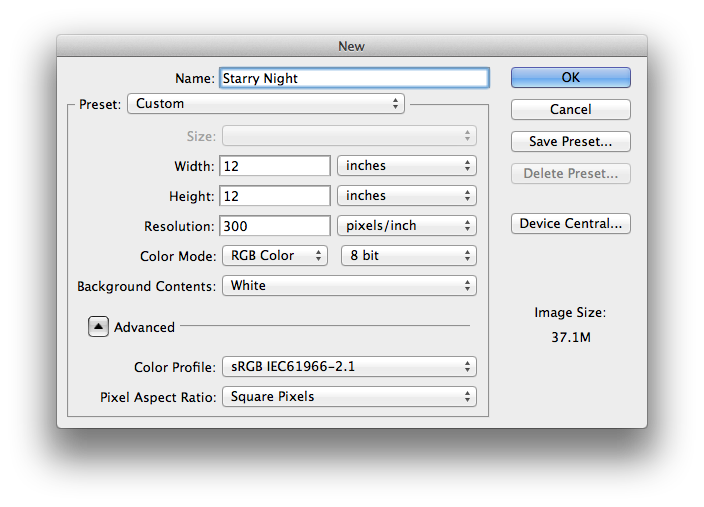This screenshot has height=507, width=704.
Task: Click the Save Preset button
Action: tap(571, 141)
